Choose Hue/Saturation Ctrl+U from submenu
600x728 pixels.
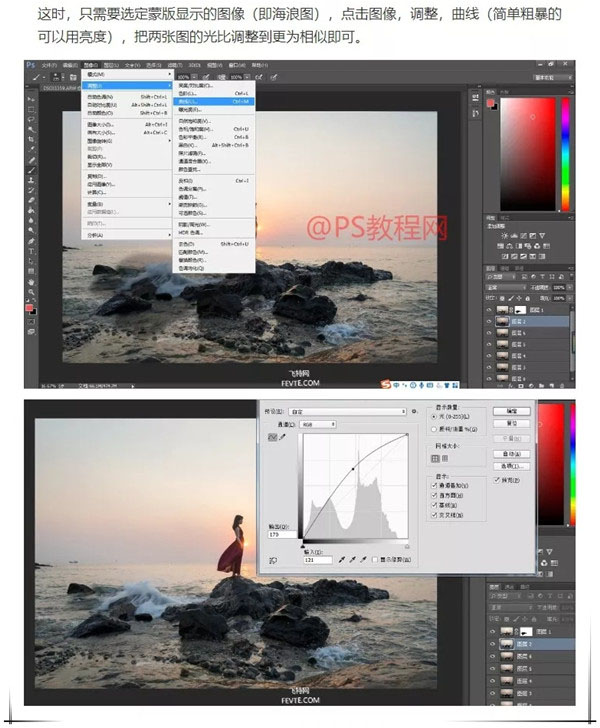point(214,129)
